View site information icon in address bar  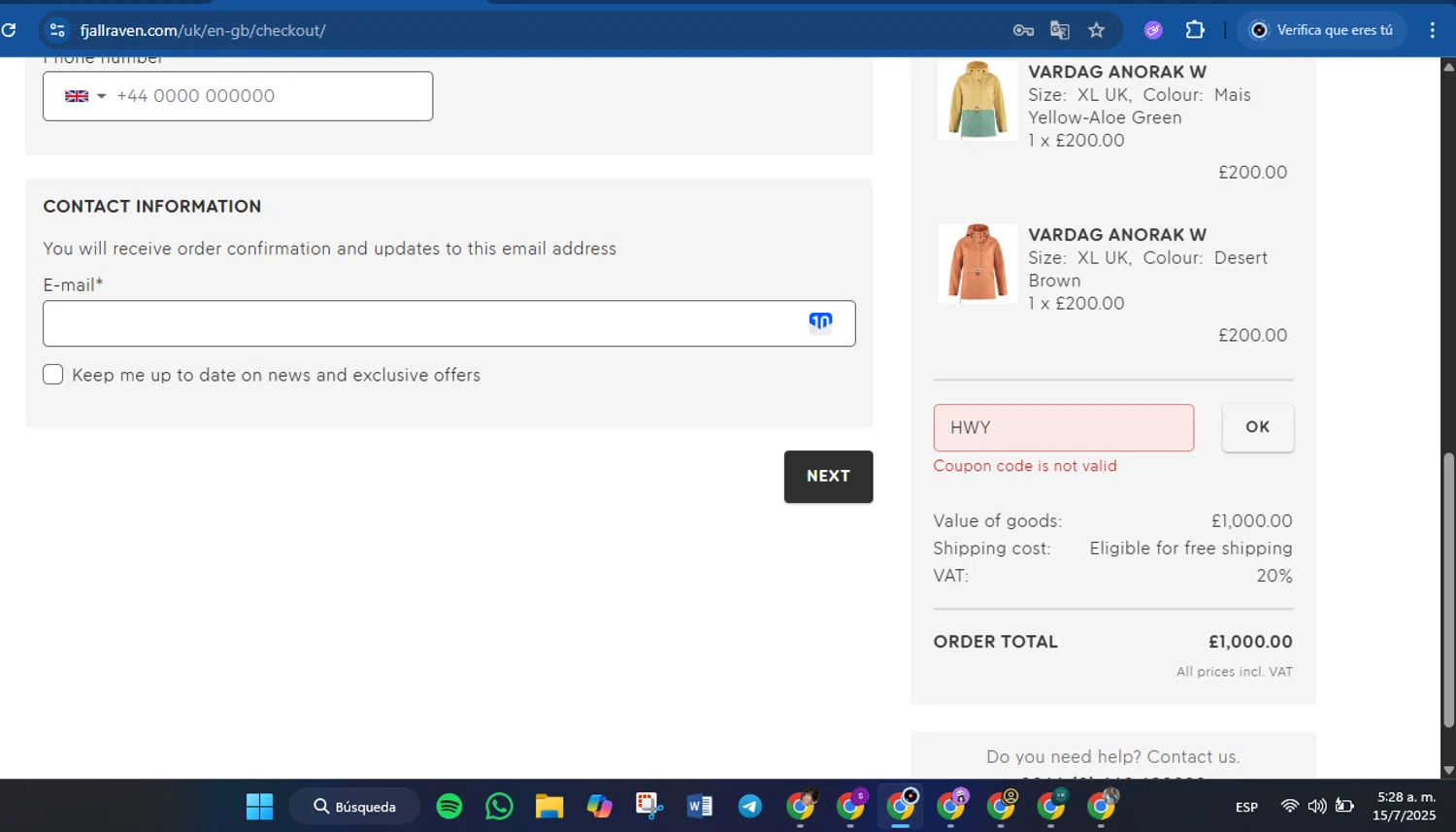point(57,30)
